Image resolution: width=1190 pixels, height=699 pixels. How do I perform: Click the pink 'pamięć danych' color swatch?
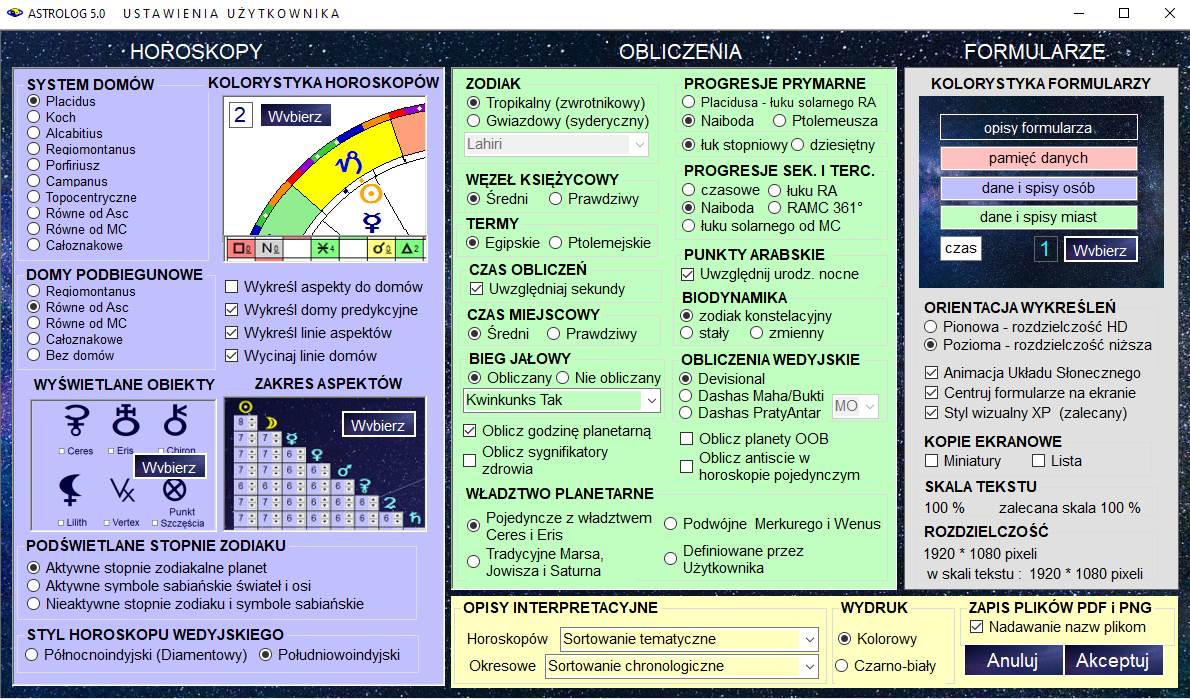(x=1038, y=158)
